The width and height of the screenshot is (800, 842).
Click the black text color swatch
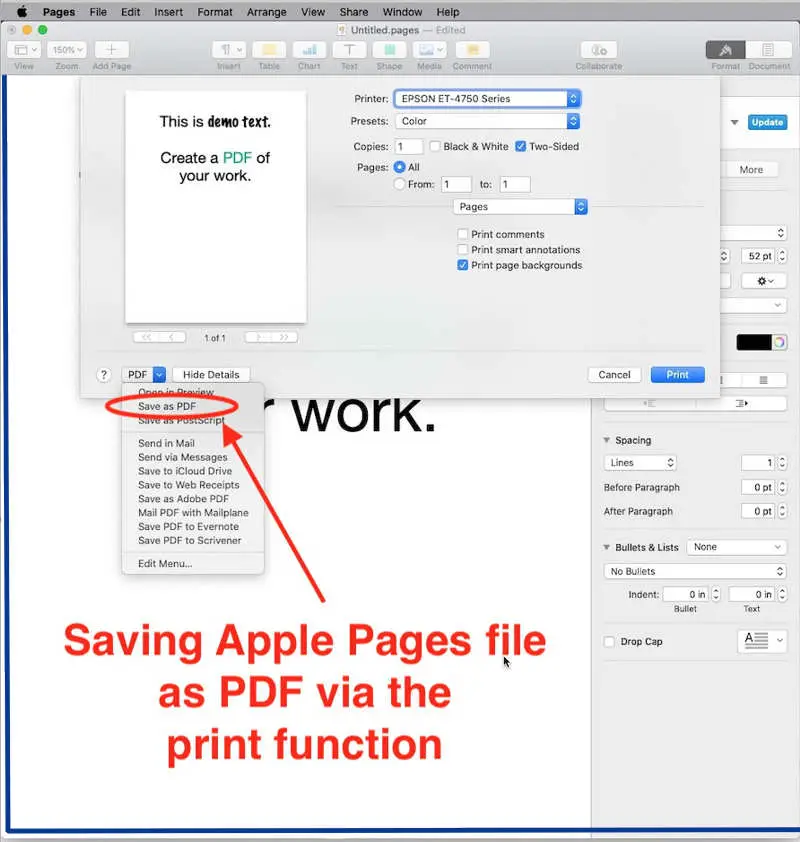[x=754, y=342]
